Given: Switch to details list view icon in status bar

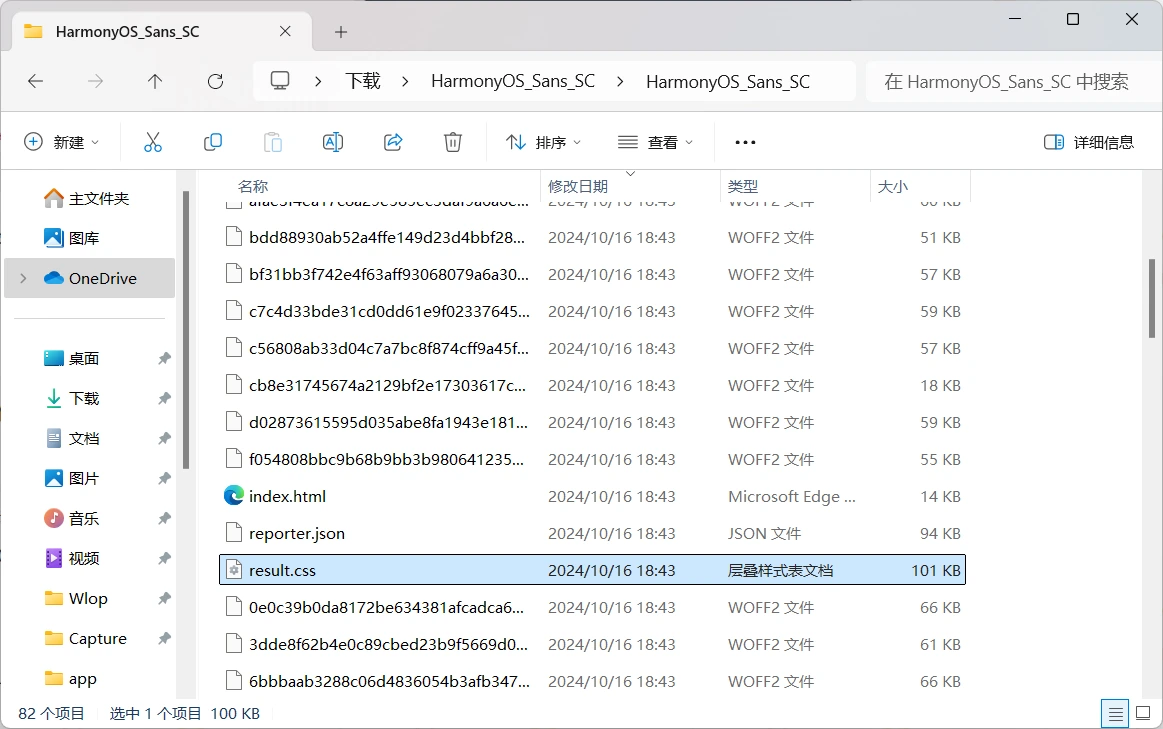Looking at the screenshot, I should [x=1115, y=713].
